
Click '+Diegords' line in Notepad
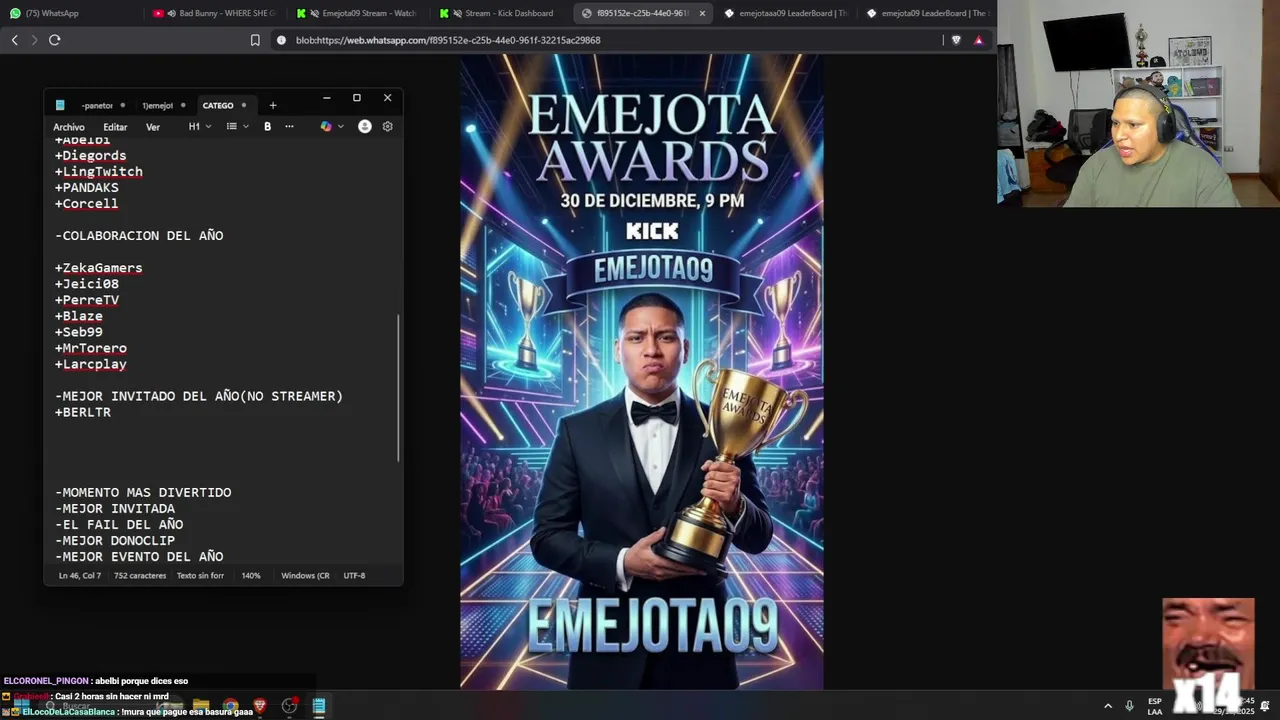click(90, 156)
